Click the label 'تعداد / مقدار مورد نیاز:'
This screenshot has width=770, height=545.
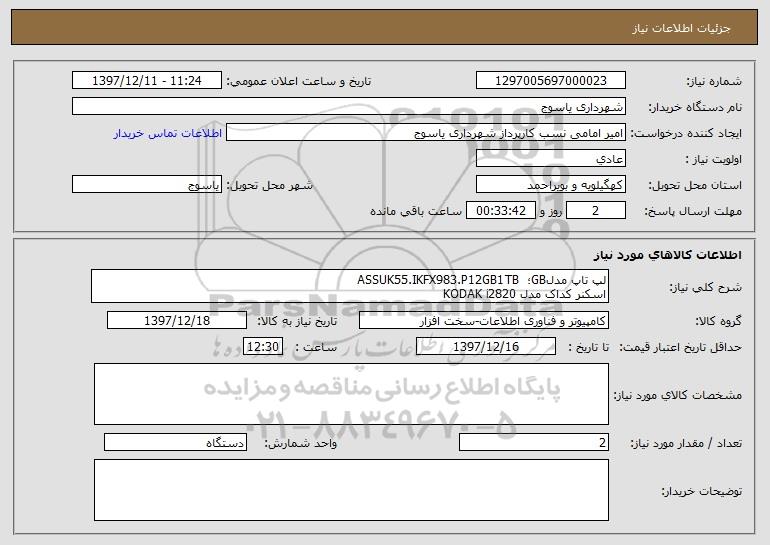click(x=686, y=443)
